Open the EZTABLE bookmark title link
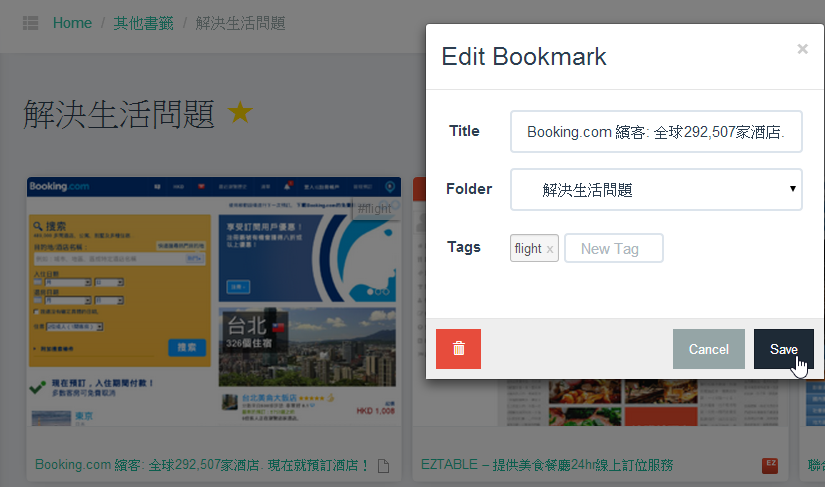 click(547, 465)
